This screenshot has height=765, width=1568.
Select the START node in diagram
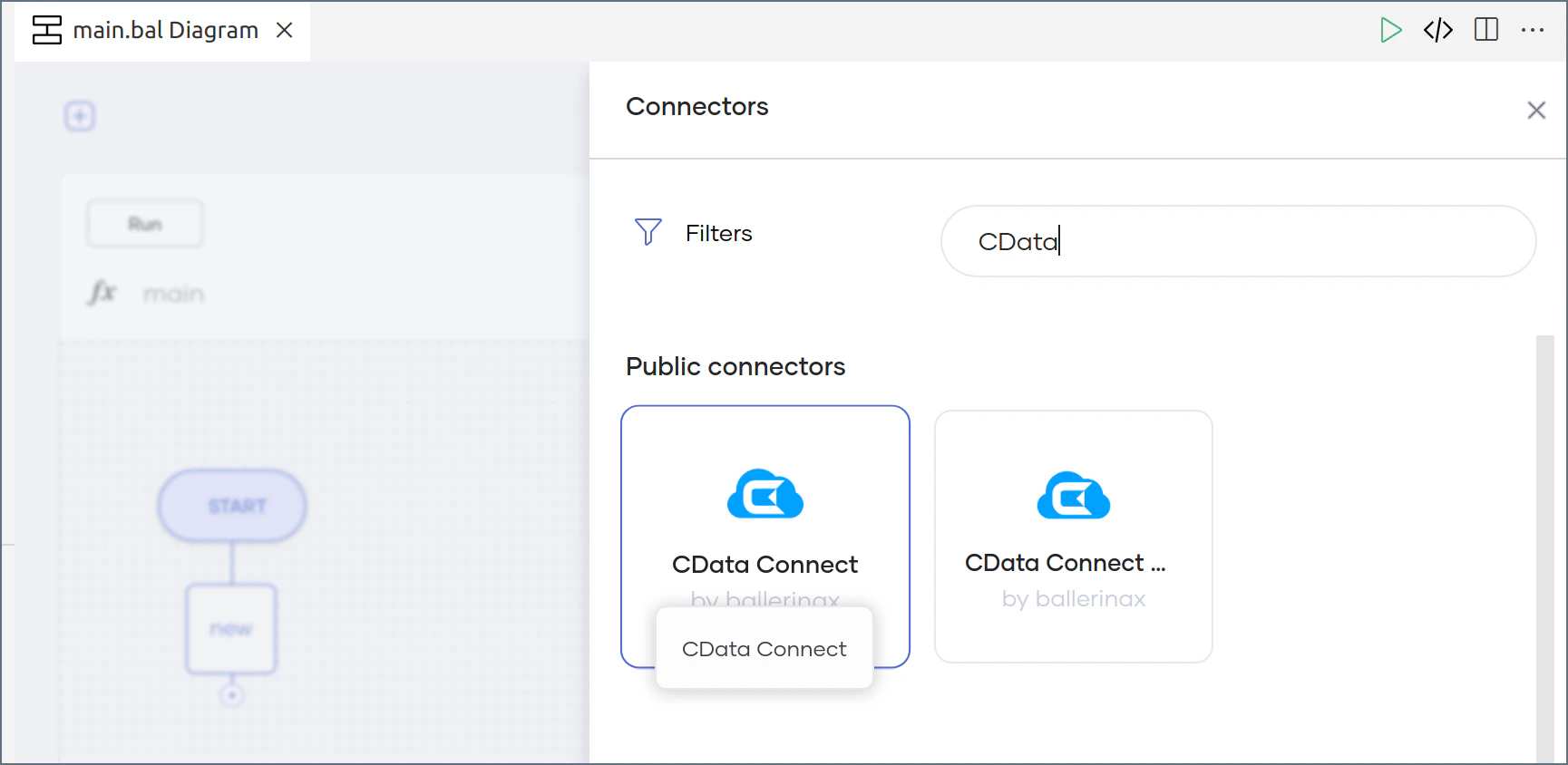coord(233,506)
